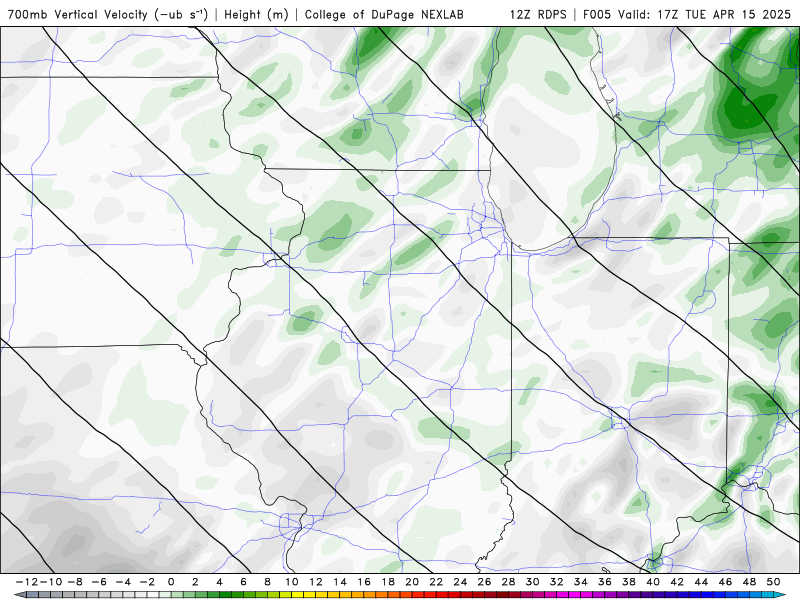Click the '10' color scale label
The height and width of the screenshot is (600, 800).
coord(291,582)
